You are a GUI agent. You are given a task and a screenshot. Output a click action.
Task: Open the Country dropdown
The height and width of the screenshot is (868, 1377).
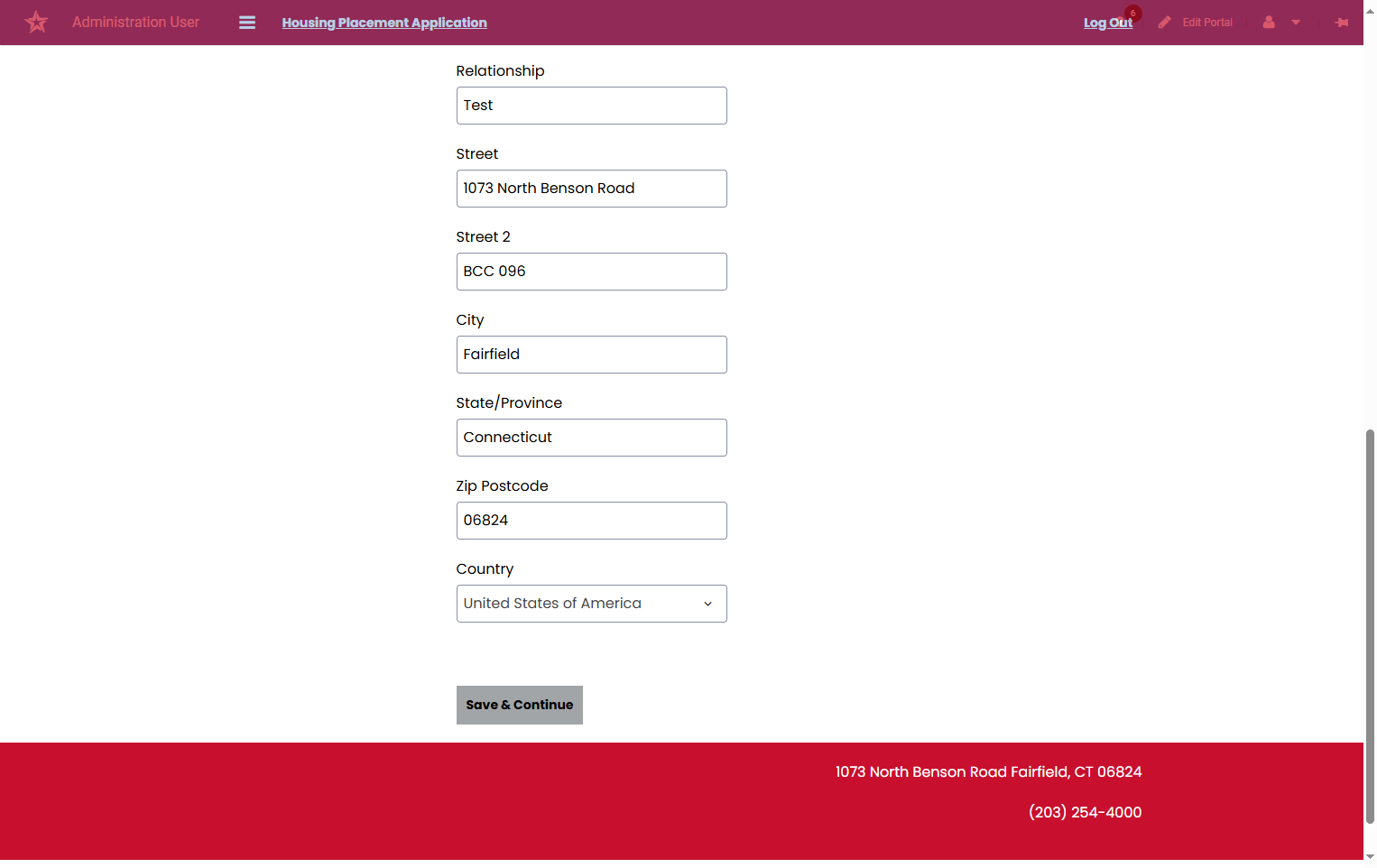(x=591, y=604)
